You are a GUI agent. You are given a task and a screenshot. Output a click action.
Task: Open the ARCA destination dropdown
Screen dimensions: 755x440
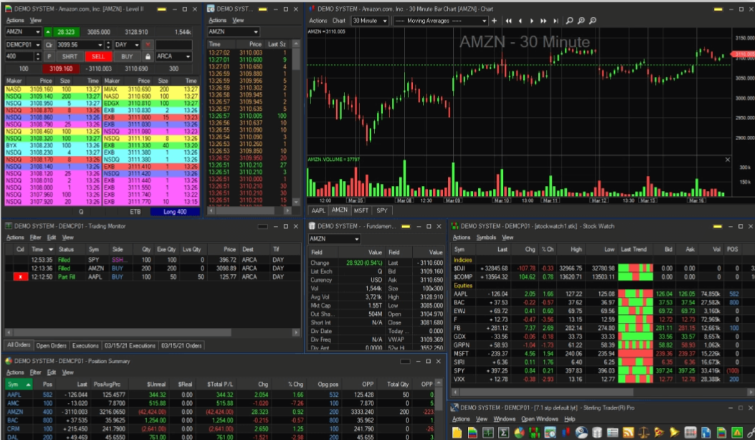pos(188,56)
